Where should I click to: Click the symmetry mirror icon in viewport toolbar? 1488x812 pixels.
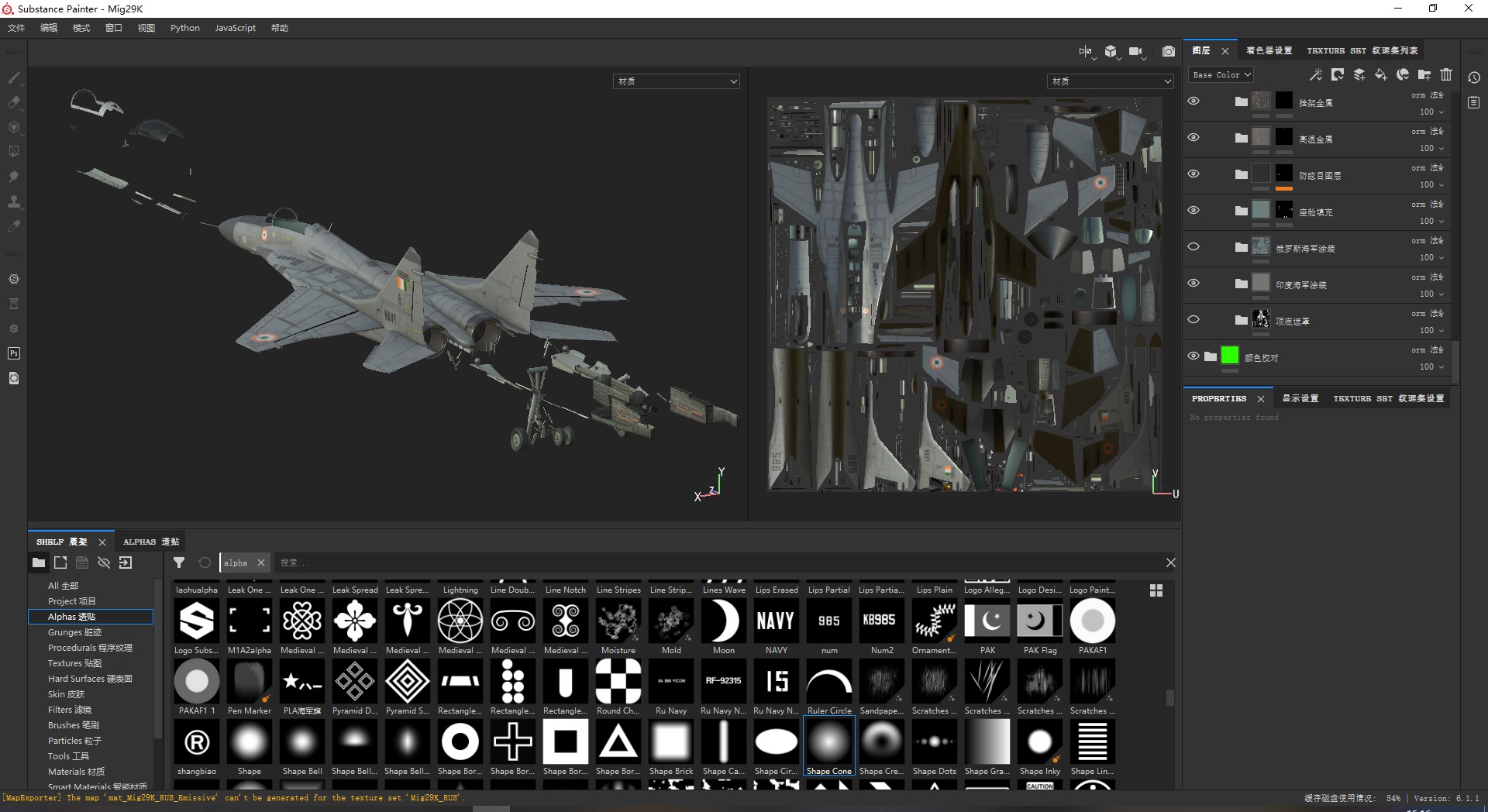tap(1086, 52)
